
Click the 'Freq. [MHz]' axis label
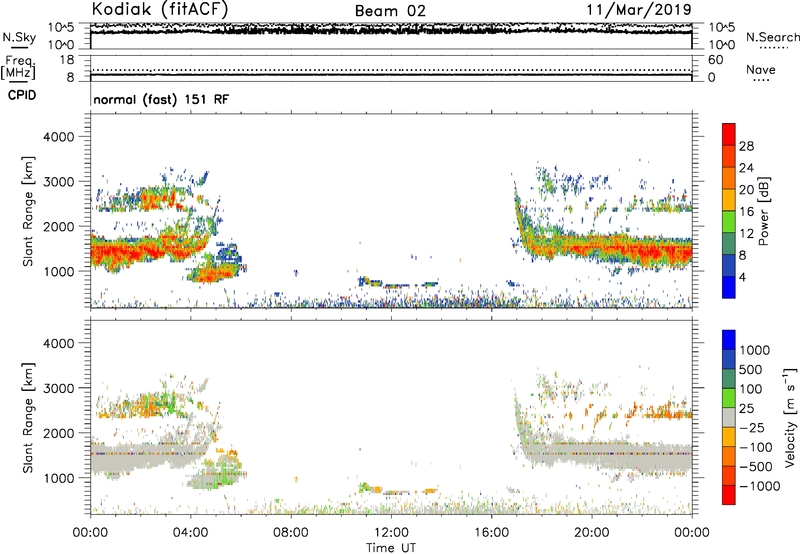(19, 69)
